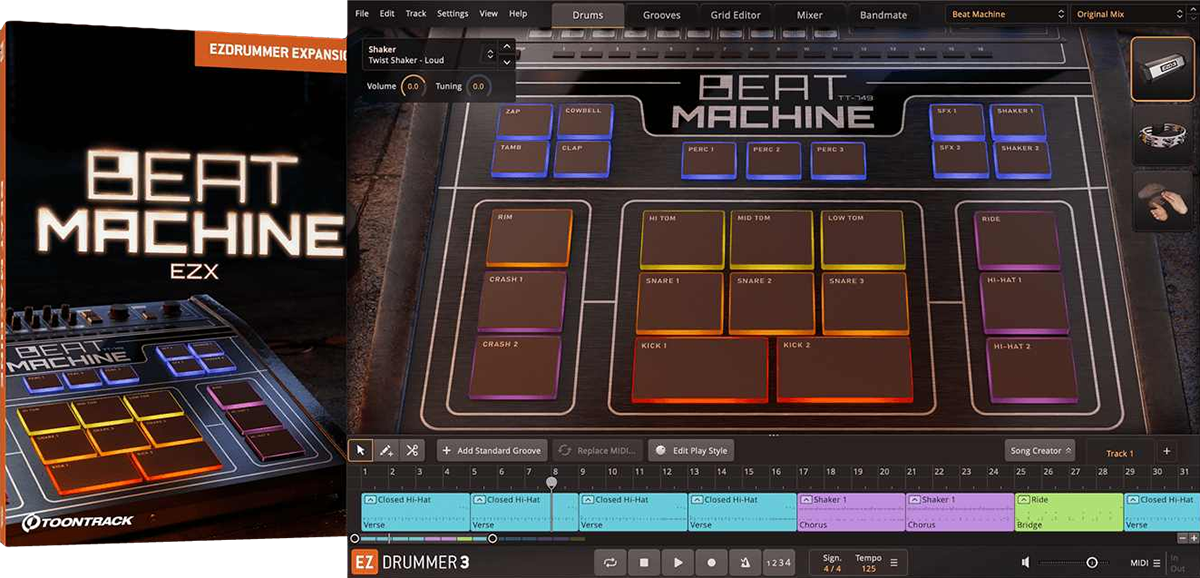Screen dimensions: 1200x578
Task: Hit the HI TOM pad
Action: coord(684,239)
